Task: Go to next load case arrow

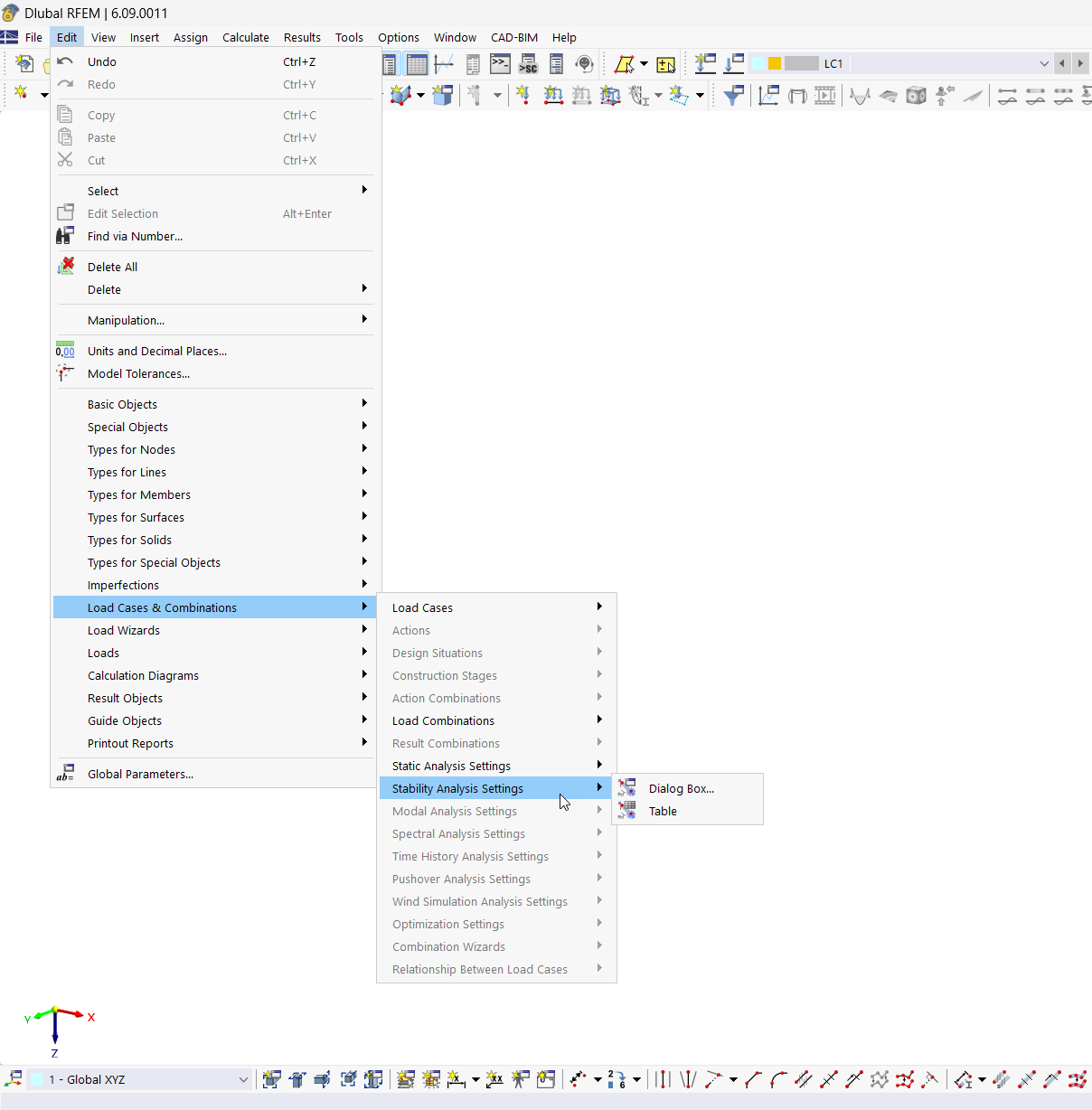Action: coord(1079,63)
